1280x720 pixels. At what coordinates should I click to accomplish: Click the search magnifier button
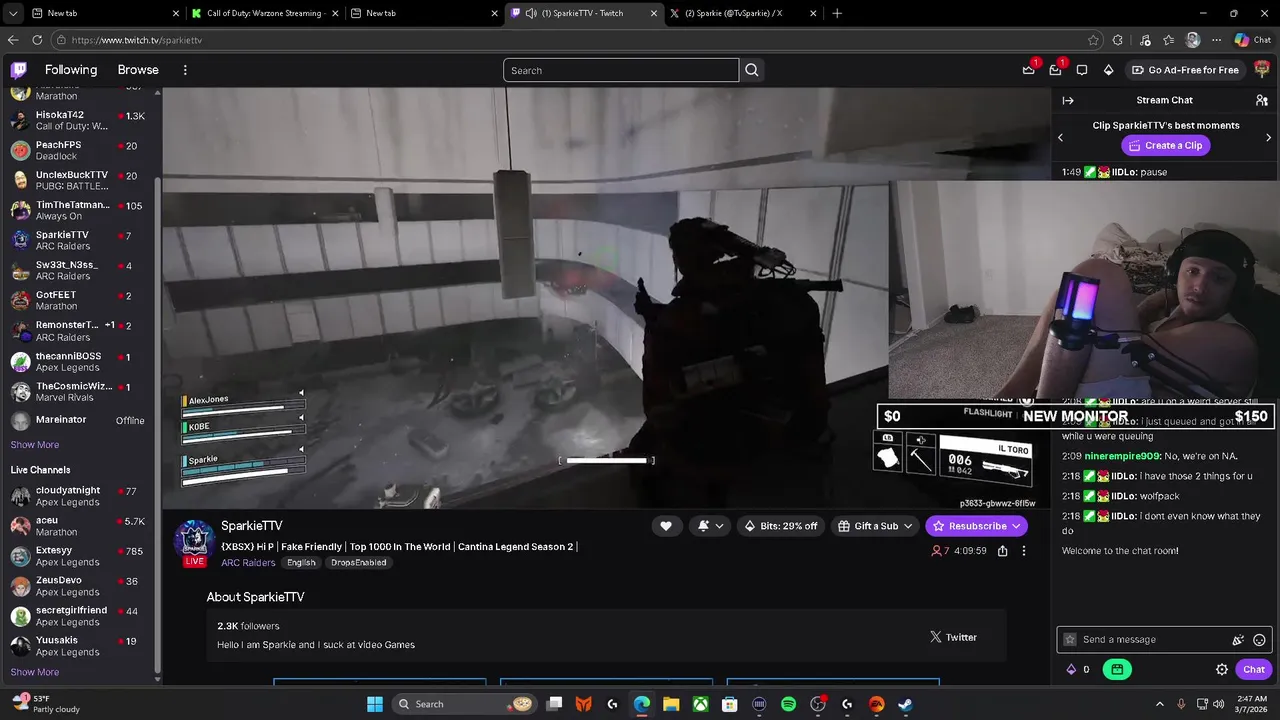tap(752, 70)
